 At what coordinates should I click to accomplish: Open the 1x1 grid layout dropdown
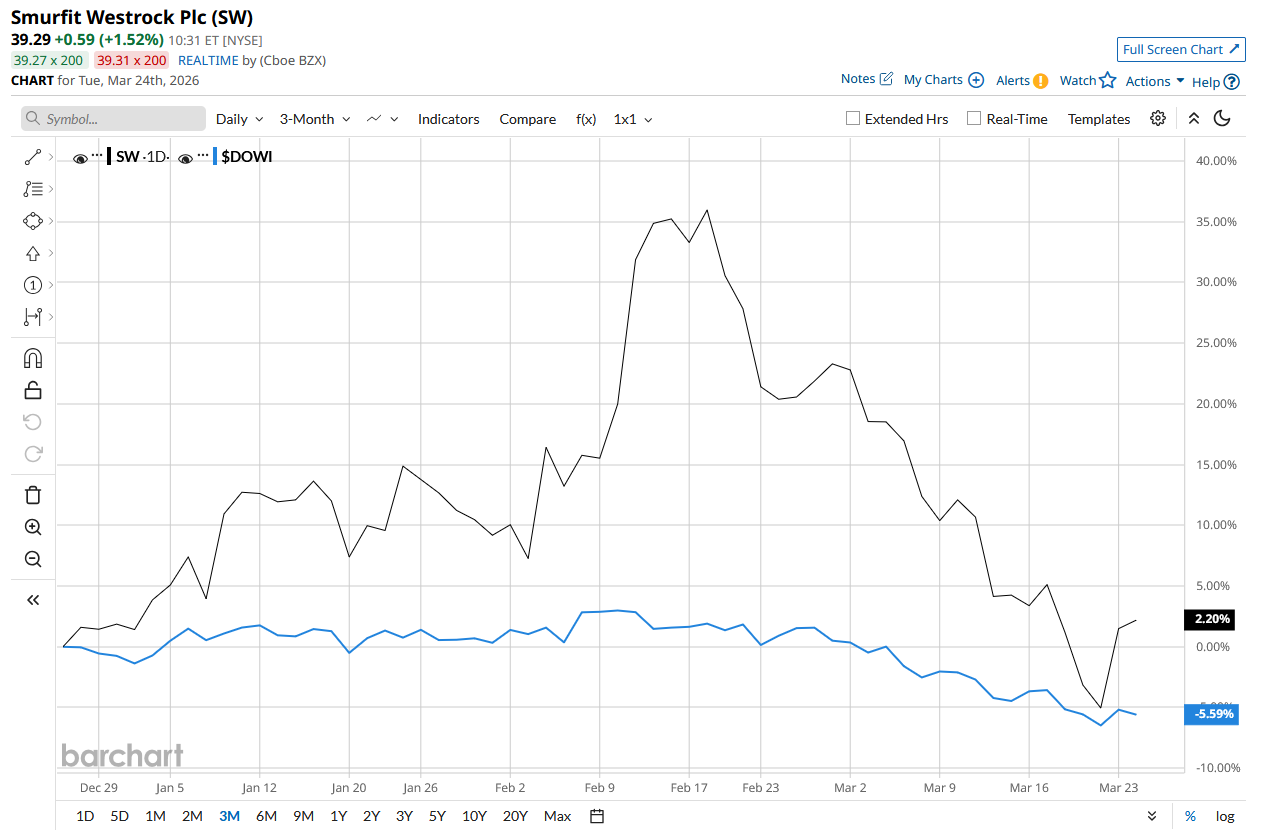coord(633,118)
